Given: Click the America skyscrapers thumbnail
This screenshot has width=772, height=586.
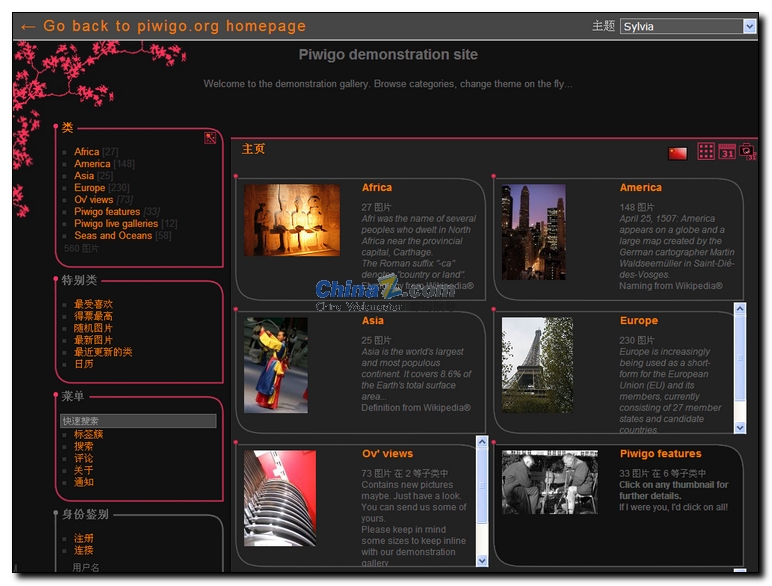Looking at the screenshot, I should 534,232.
